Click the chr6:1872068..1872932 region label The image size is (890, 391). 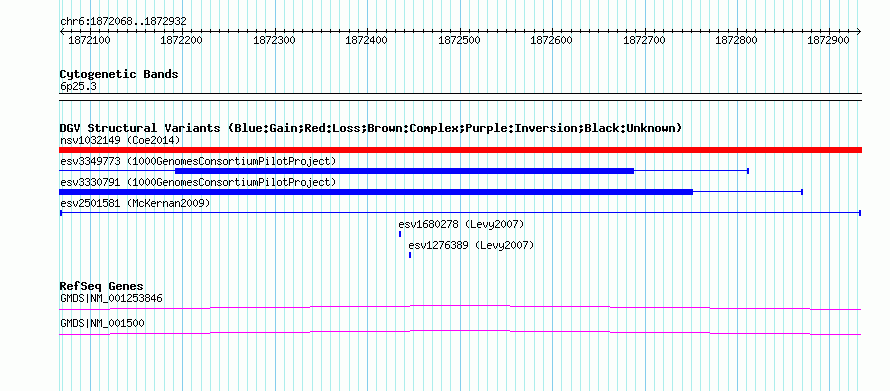point(123,22)
